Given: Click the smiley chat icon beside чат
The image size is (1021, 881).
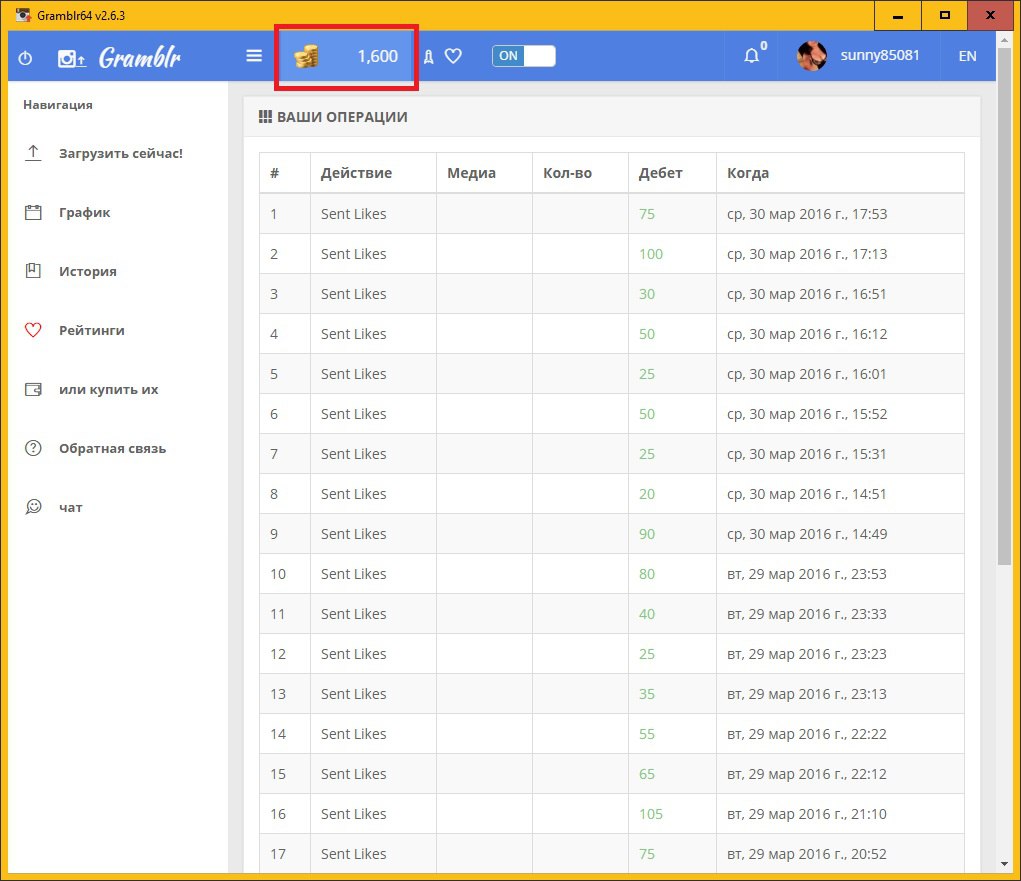Looking at the screenshot, I should tap(33, 507).
